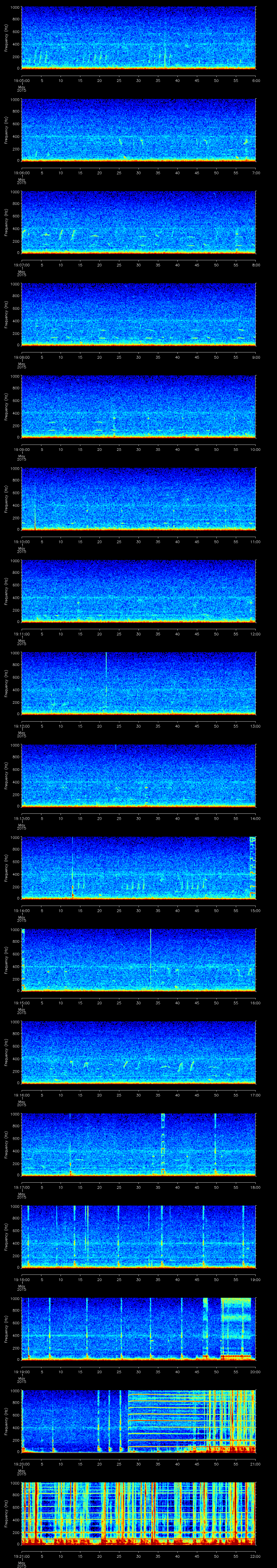The image size is (277, 1568).
Task: Select the spectrogram panel starting at 19:06:00
Action: (x=139, y=130)
